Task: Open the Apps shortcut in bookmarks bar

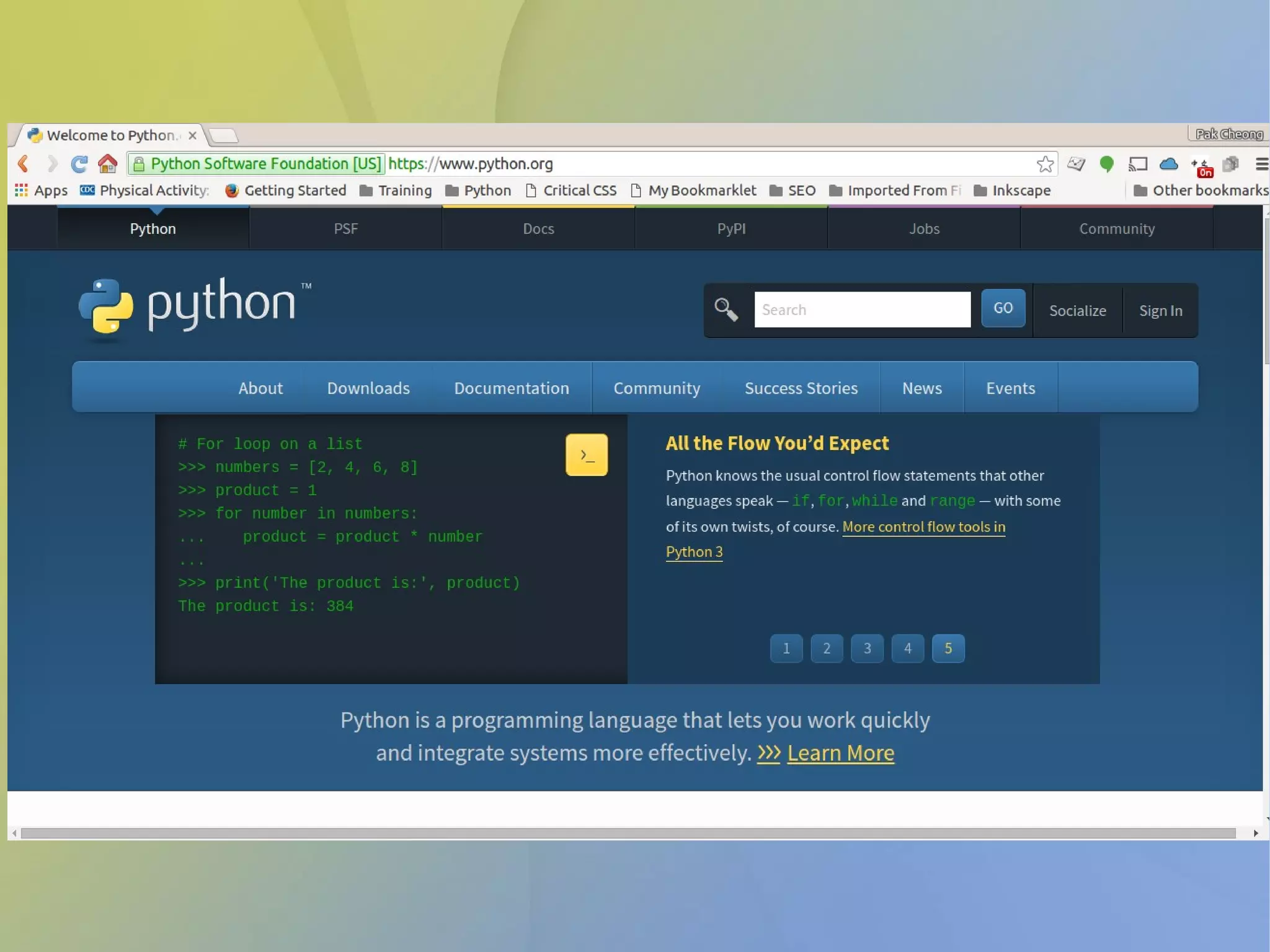Action: pos(41,190)
